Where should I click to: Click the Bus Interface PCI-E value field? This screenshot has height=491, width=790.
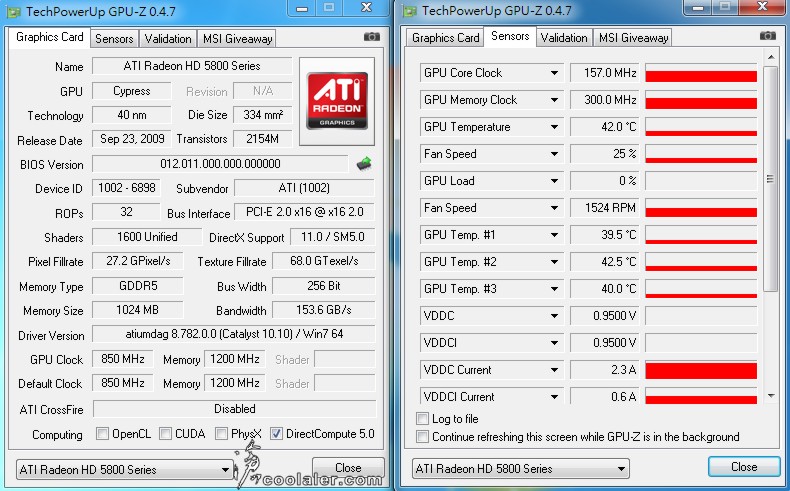[305, 212]
